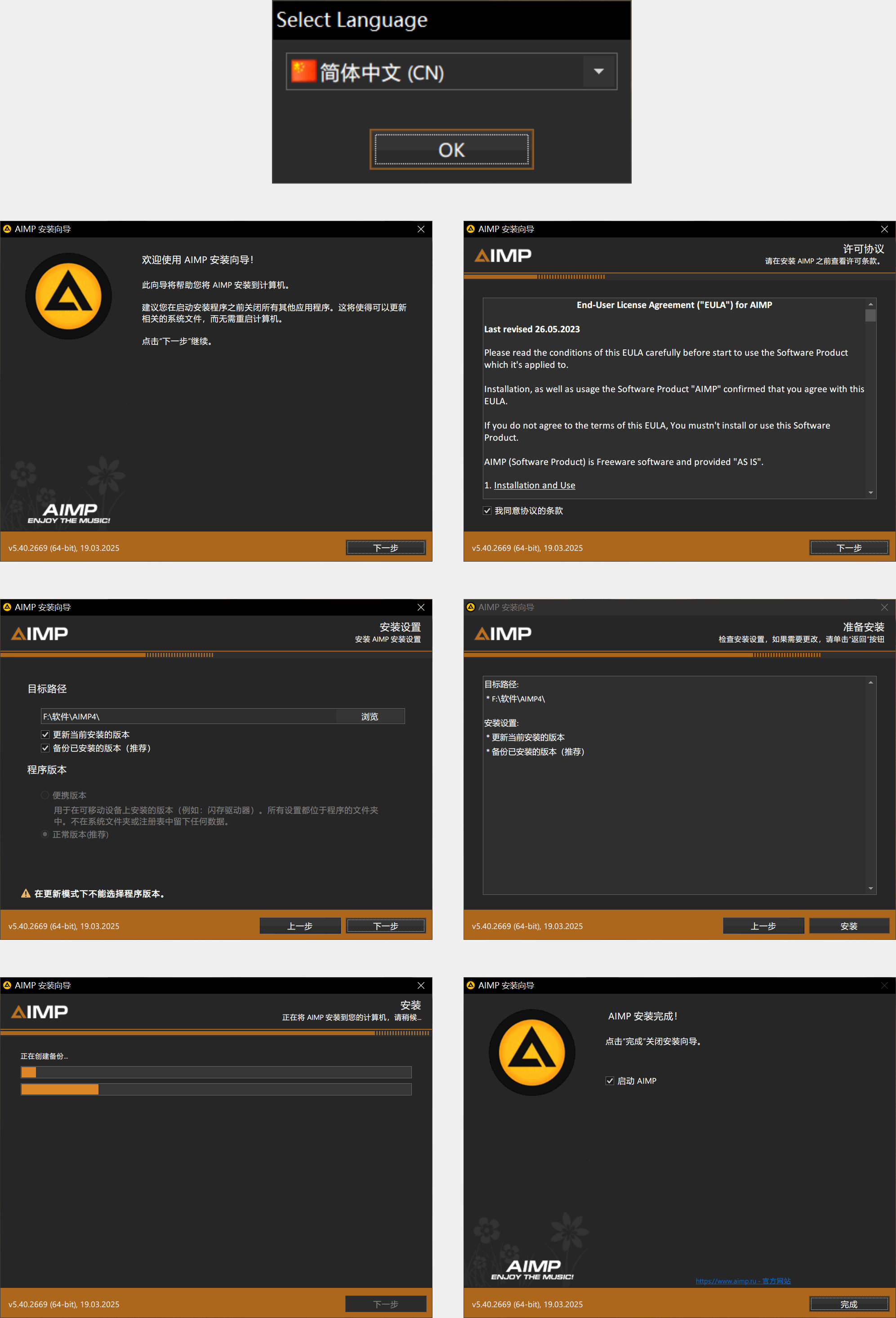Image resolution: width=896 pixels, height=1318 pixels.
Task: Click 下一步 in the welcome wizard window
Action: pyautogui.click(x=386, y=547)
